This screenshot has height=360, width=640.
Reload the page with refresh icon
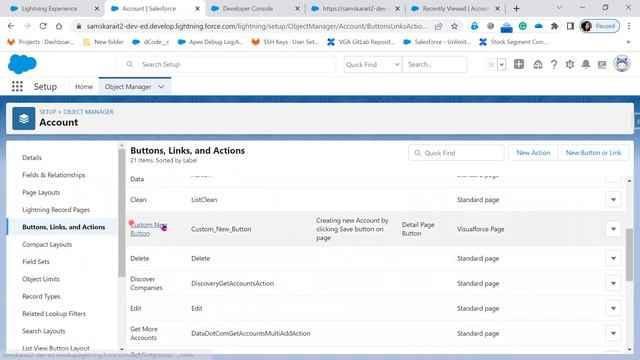[43, 26]
